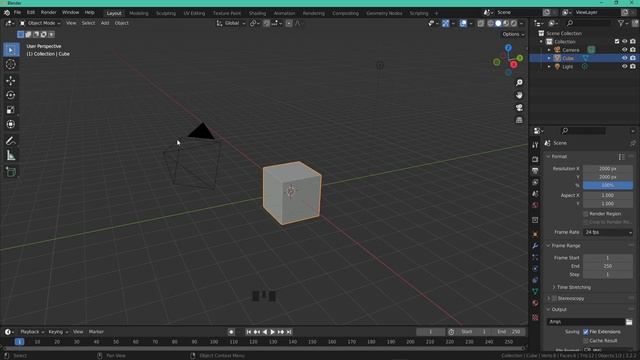The height and width of the screenshot is (360, 640).
Task: Hide the Camera in the outliner
Action: coord(624,50)
